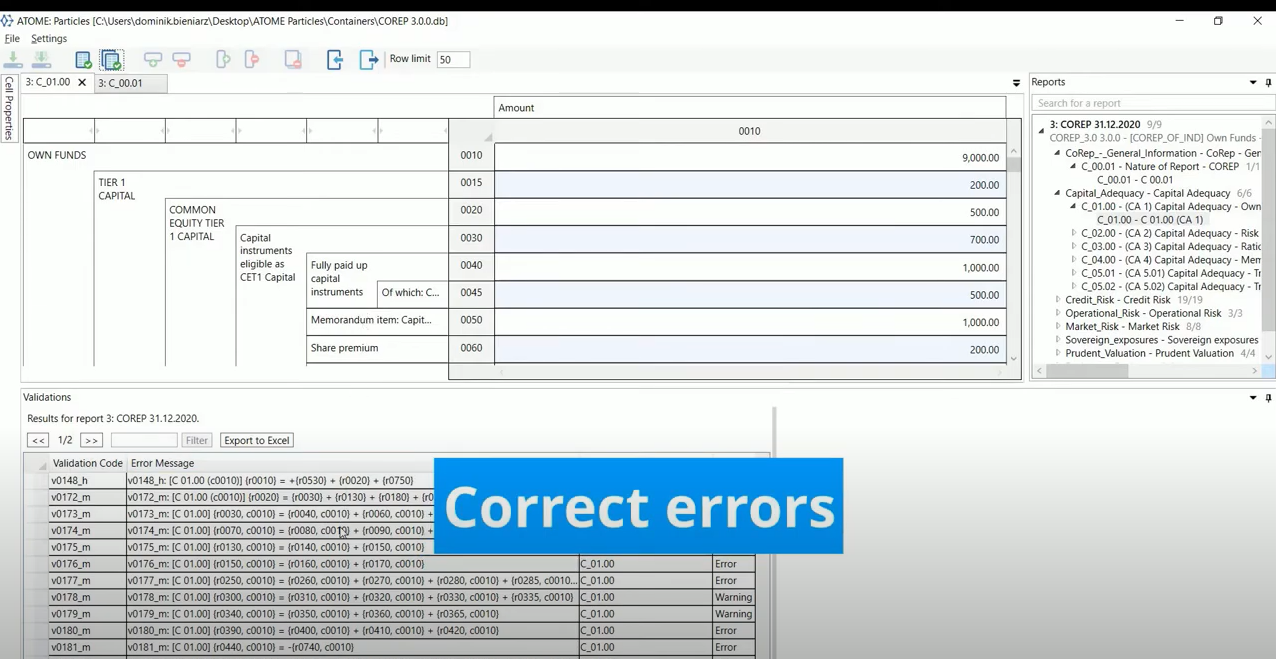Open the Reports panel dropdown arrow

1253,83
